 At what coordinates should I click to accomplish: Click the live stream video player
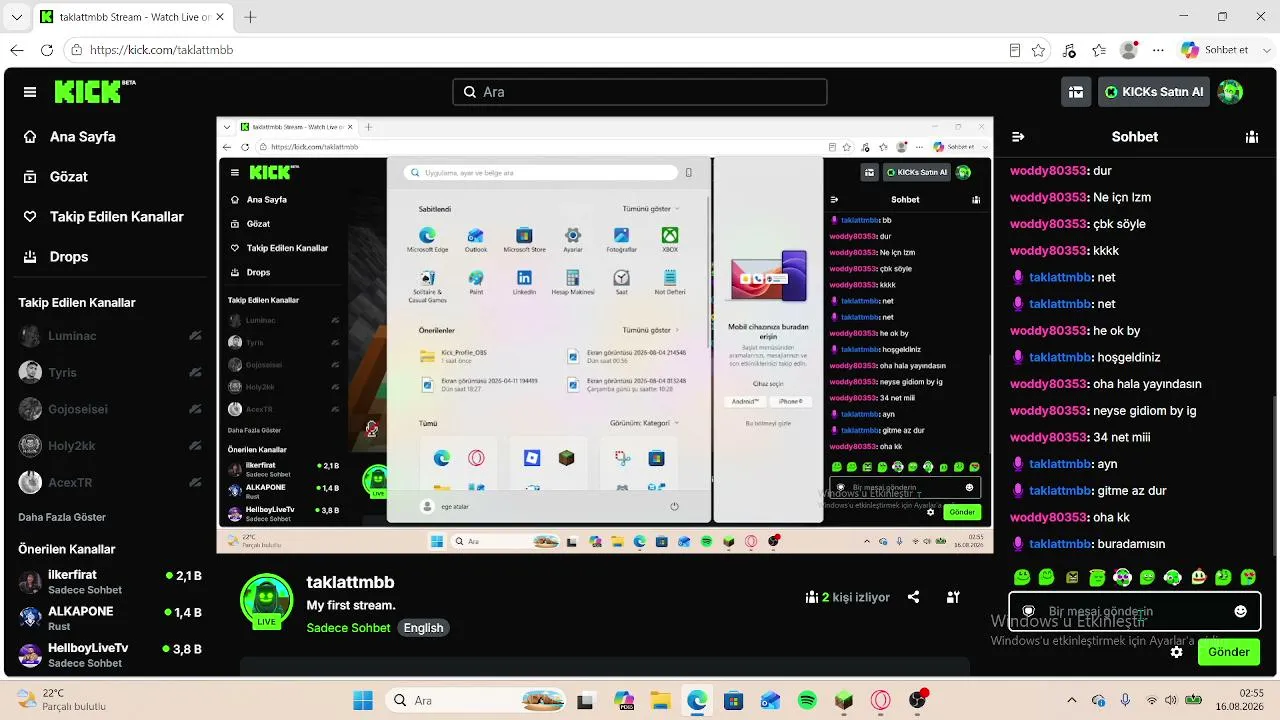605,336
